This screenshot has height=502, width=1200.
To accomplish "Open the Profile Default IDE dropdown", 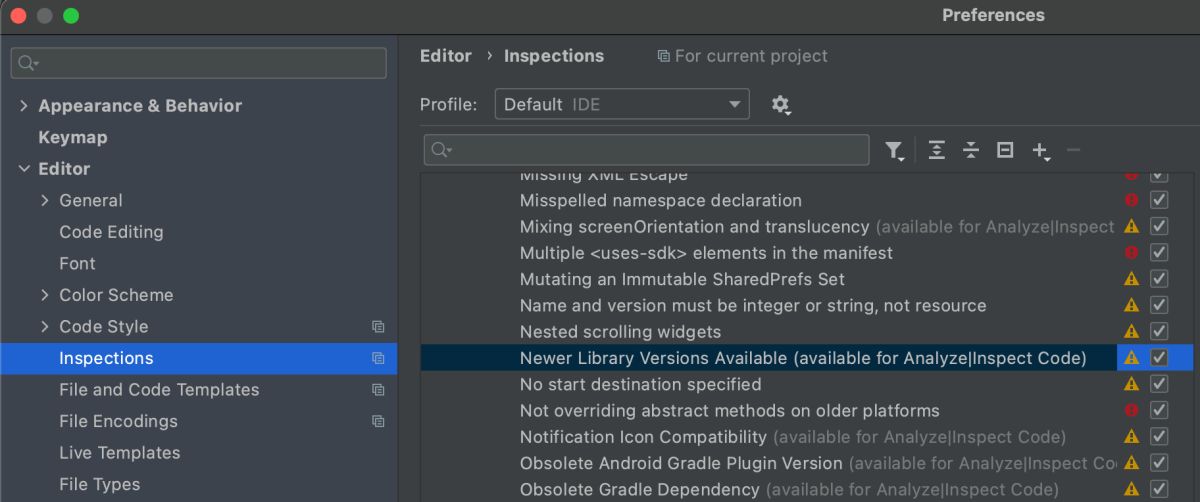I will (621, 104).
